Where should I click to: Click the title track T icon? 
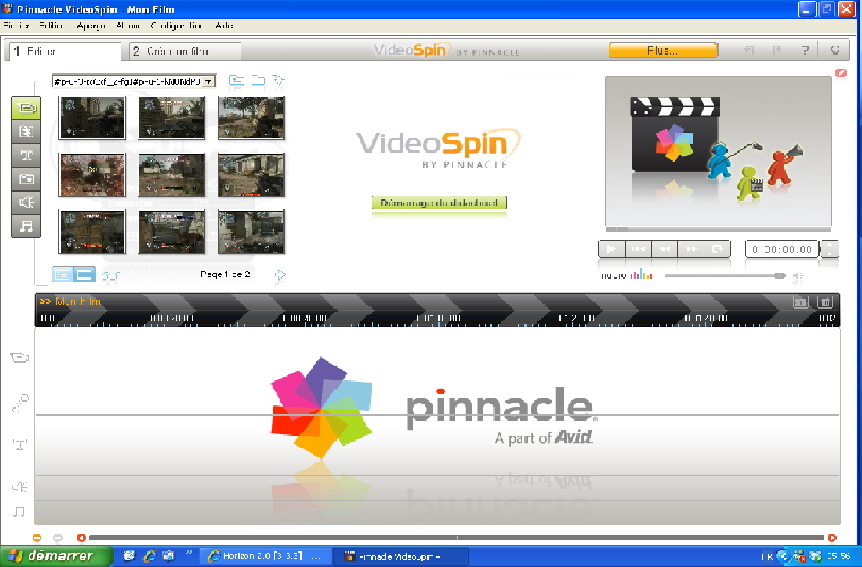(20, 444)
